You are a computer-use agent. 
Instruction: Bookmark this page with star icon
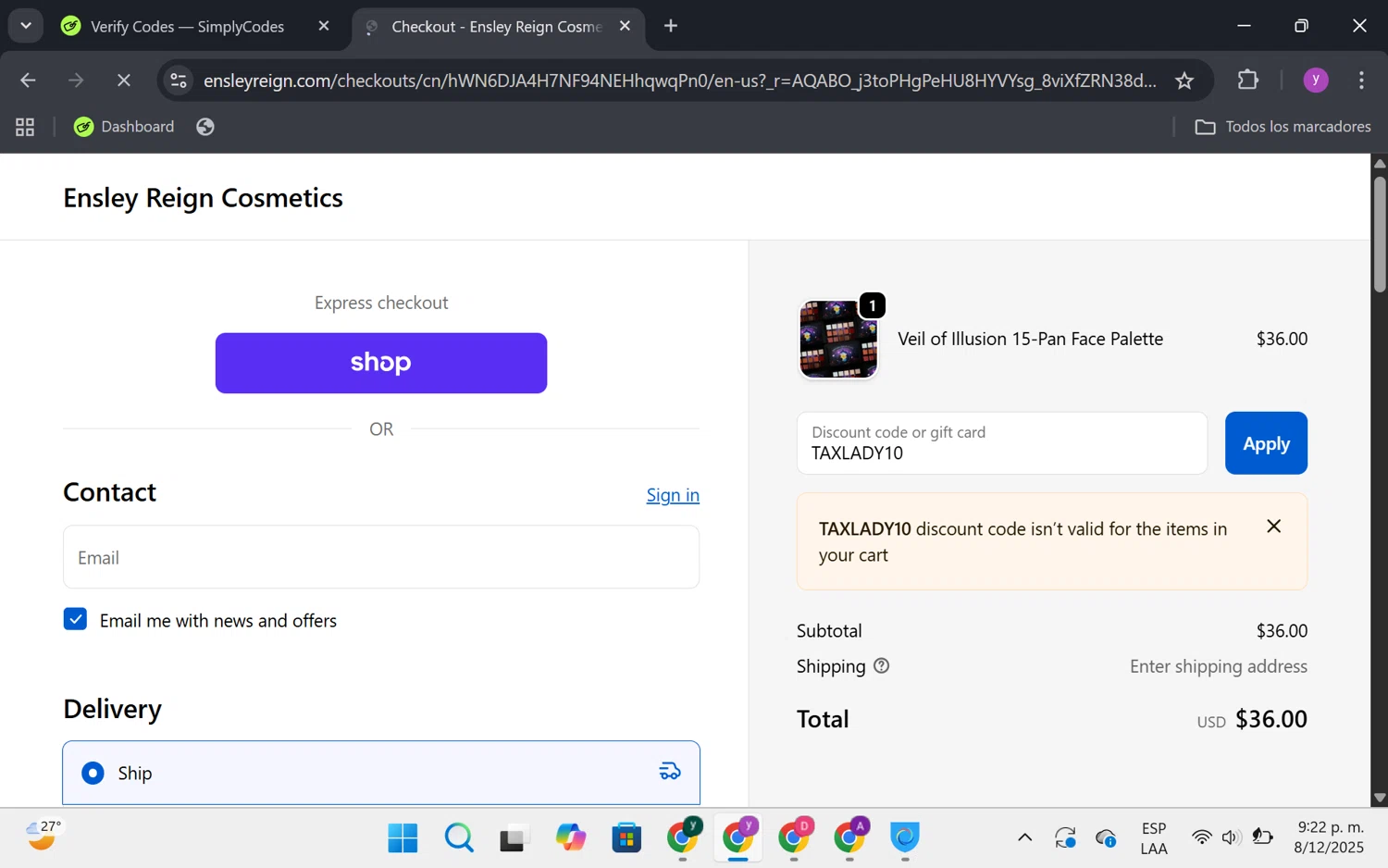click(x=1184, y=81)
